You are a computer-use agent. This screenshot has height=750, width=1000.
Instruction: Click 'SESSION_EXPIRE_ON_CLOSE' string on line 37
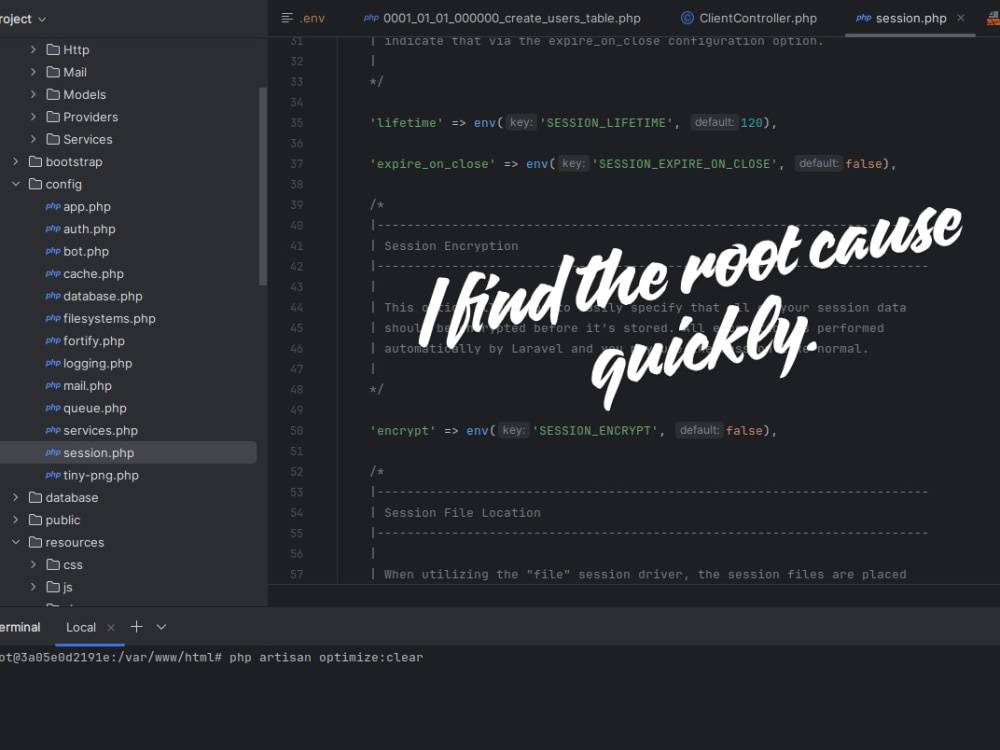[684, 164]
